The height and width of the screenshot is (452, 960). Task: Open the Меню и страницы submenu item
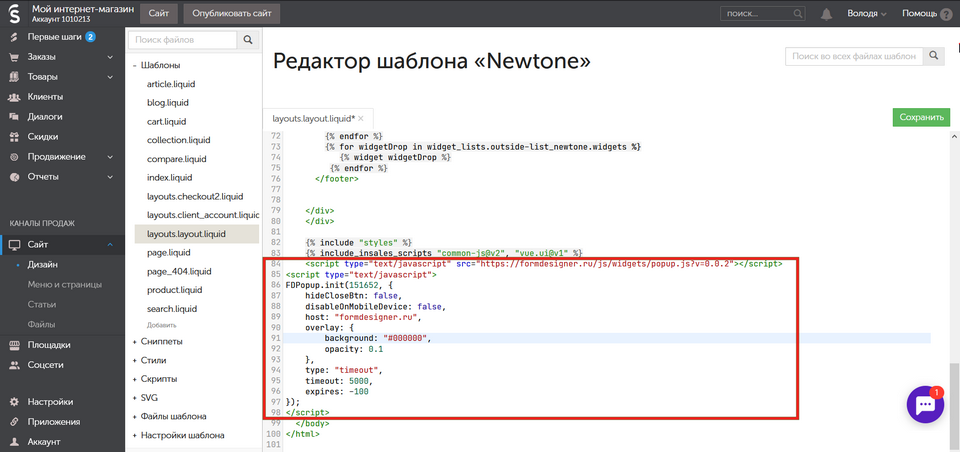pyautogui.click(x=64, y=284)
